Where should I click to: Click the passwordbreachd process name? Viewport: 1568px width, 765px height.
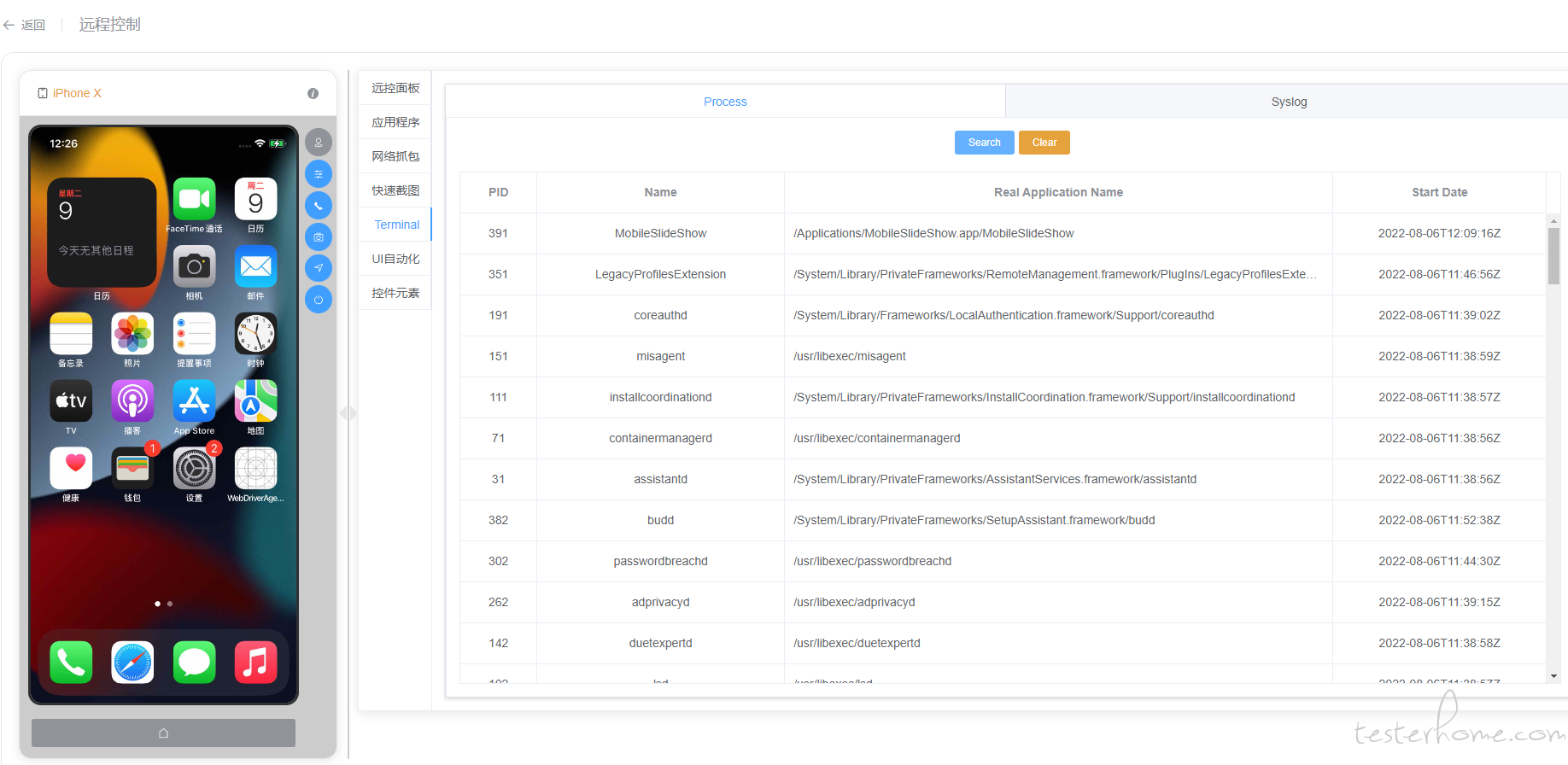click(x=660, y=561)
